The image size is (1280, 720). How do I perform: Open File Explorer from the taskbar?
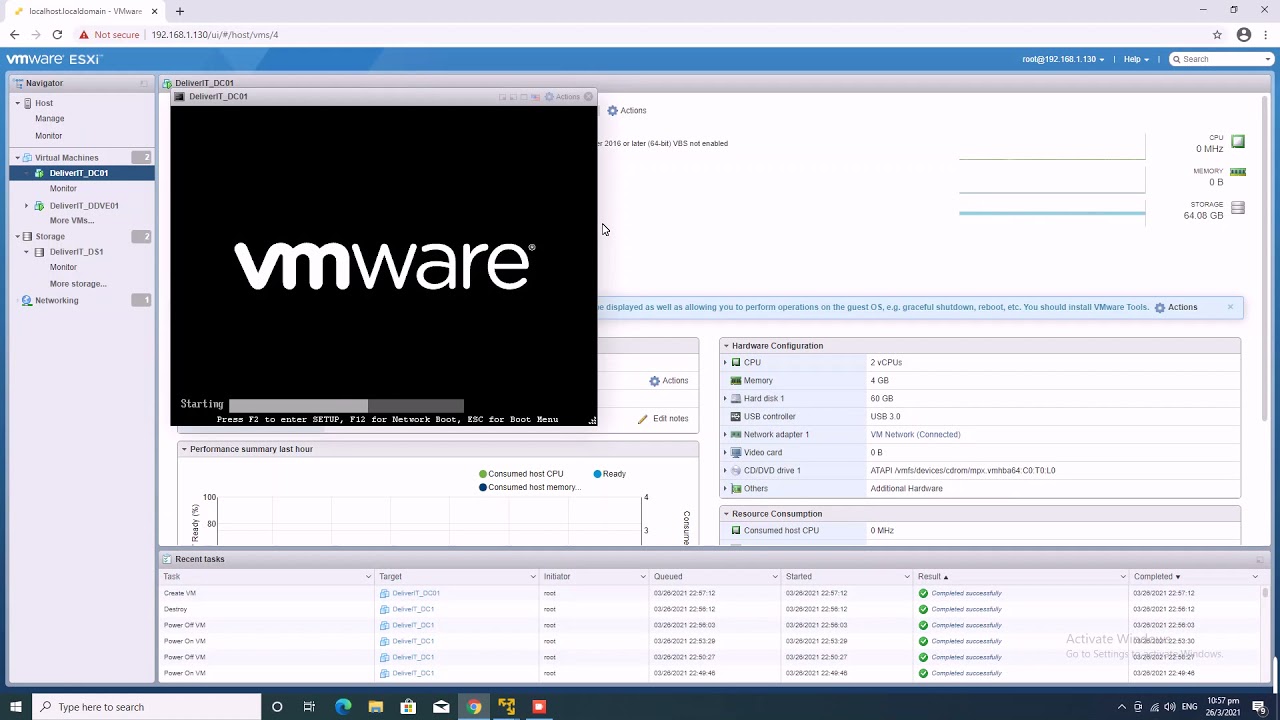coord(376,707)
